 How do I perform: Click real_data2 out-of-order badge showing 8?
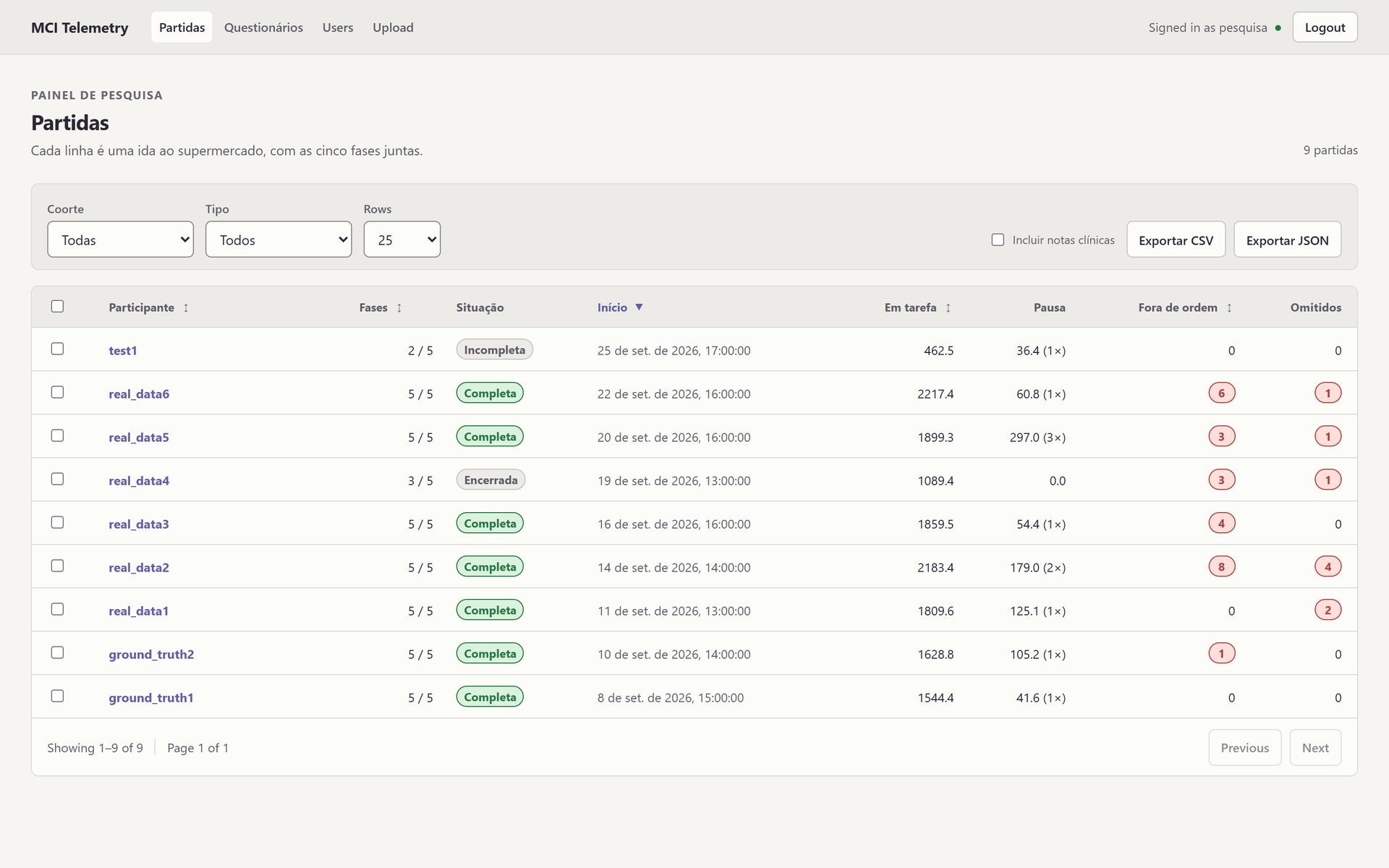(1222, 566)
